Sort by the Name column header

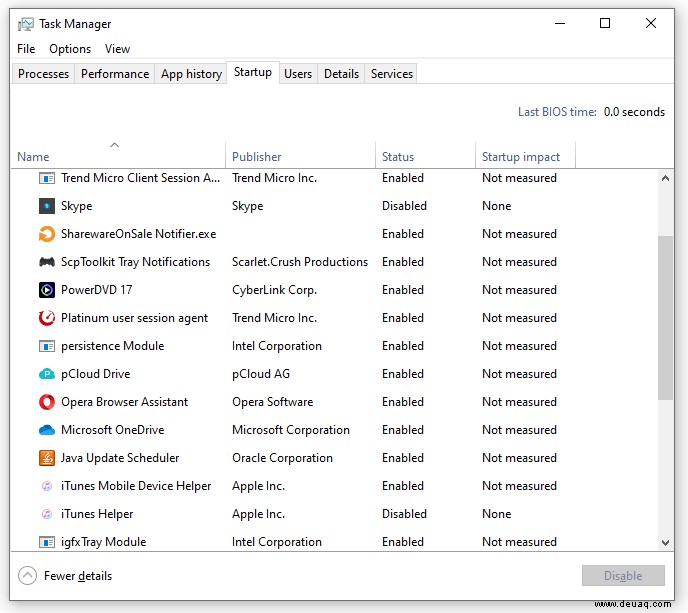(118, 154)
